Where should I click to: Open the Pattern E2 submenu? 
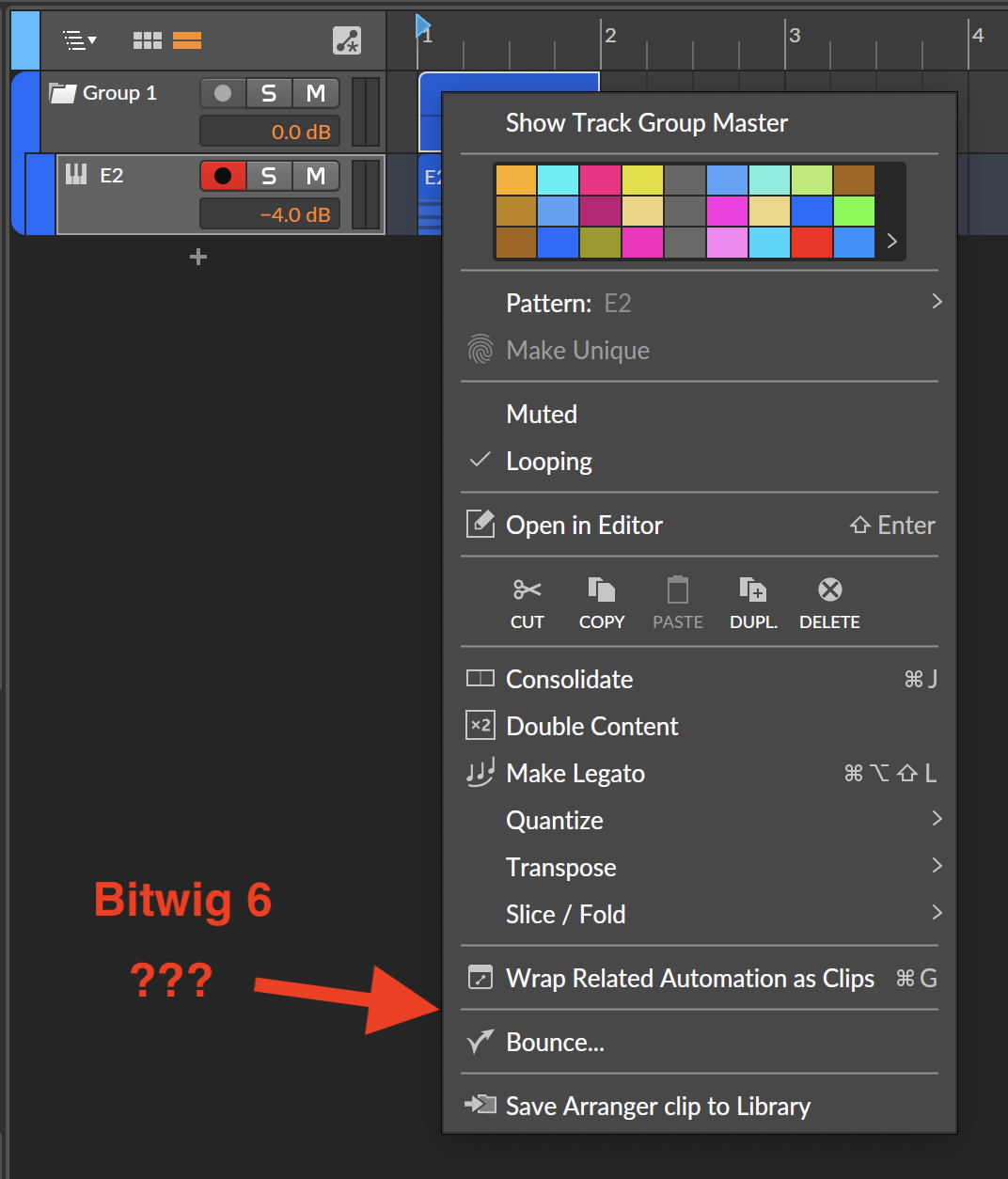point(700,304)
